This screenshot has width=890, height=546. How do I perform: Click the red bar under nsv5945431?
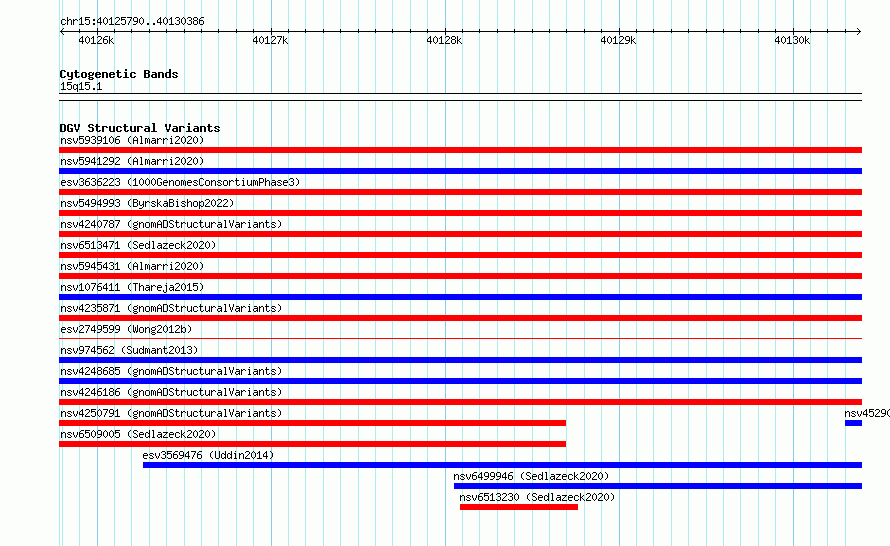(460, 276)
